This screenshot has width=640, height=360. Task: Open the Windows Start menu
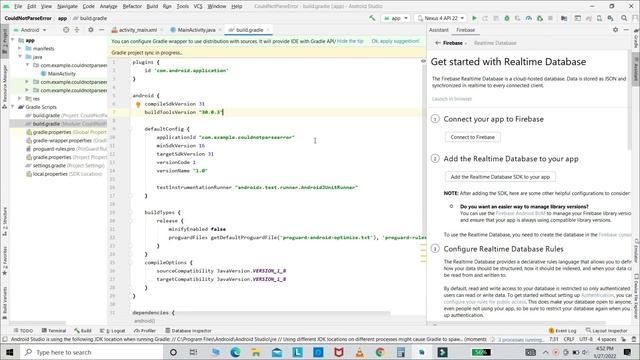(10, 352)
